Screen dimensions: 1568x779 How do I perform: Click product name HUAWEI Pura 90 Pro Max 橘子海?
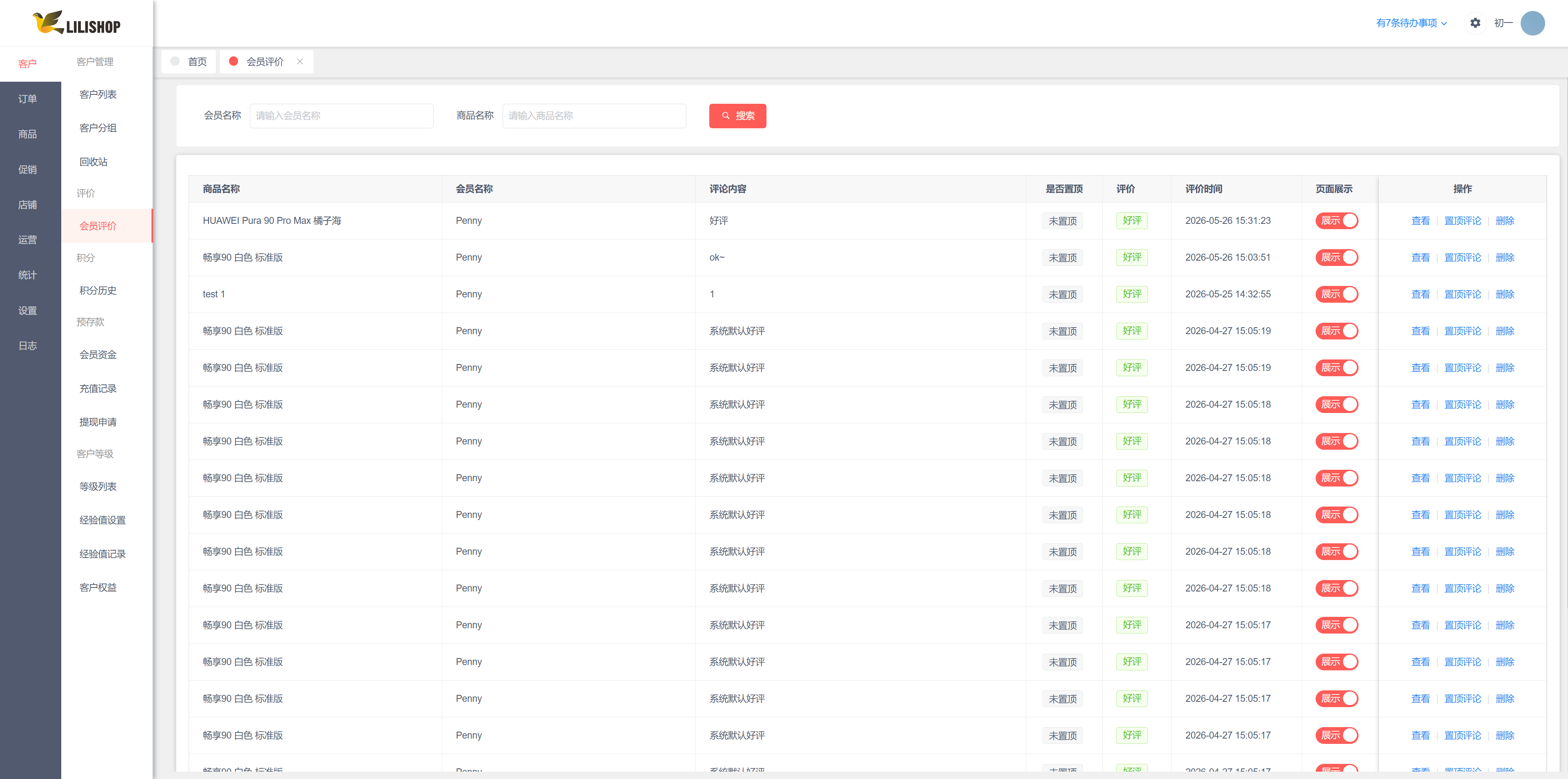[x=272, y=221]
